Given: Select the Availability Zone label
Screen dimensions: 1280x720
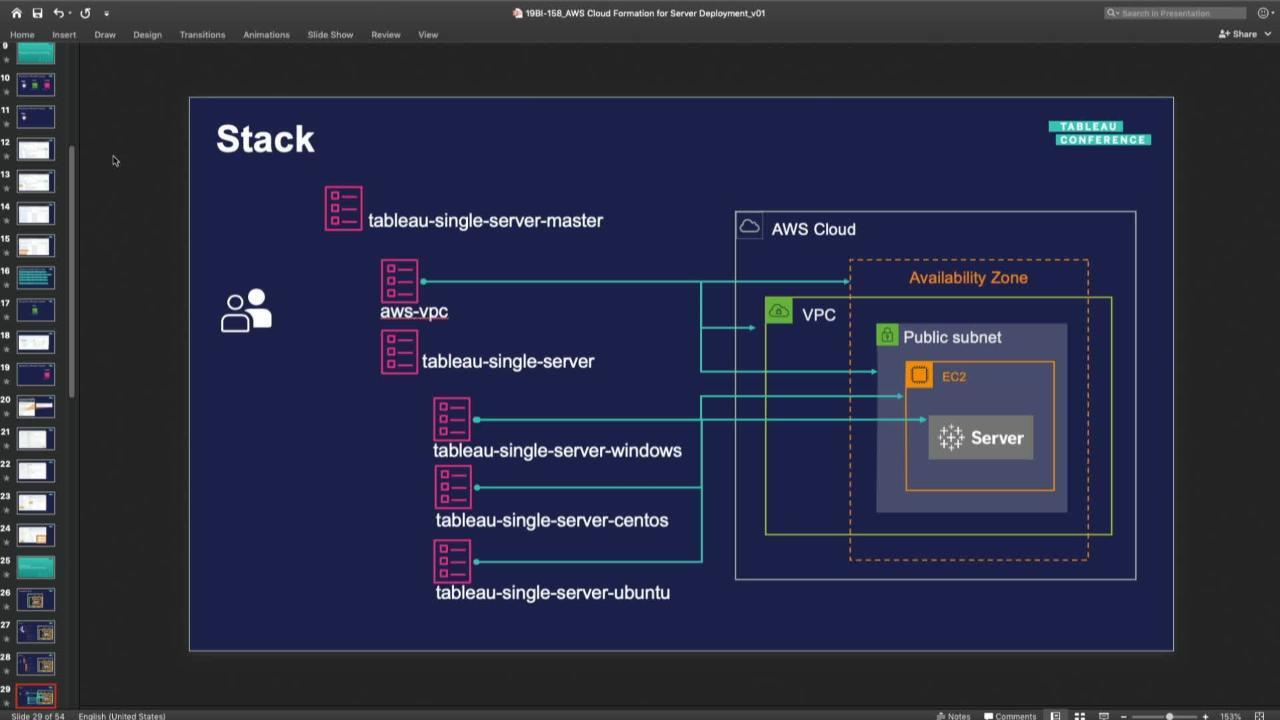Looking at the screenshot, I should (968, 278).
